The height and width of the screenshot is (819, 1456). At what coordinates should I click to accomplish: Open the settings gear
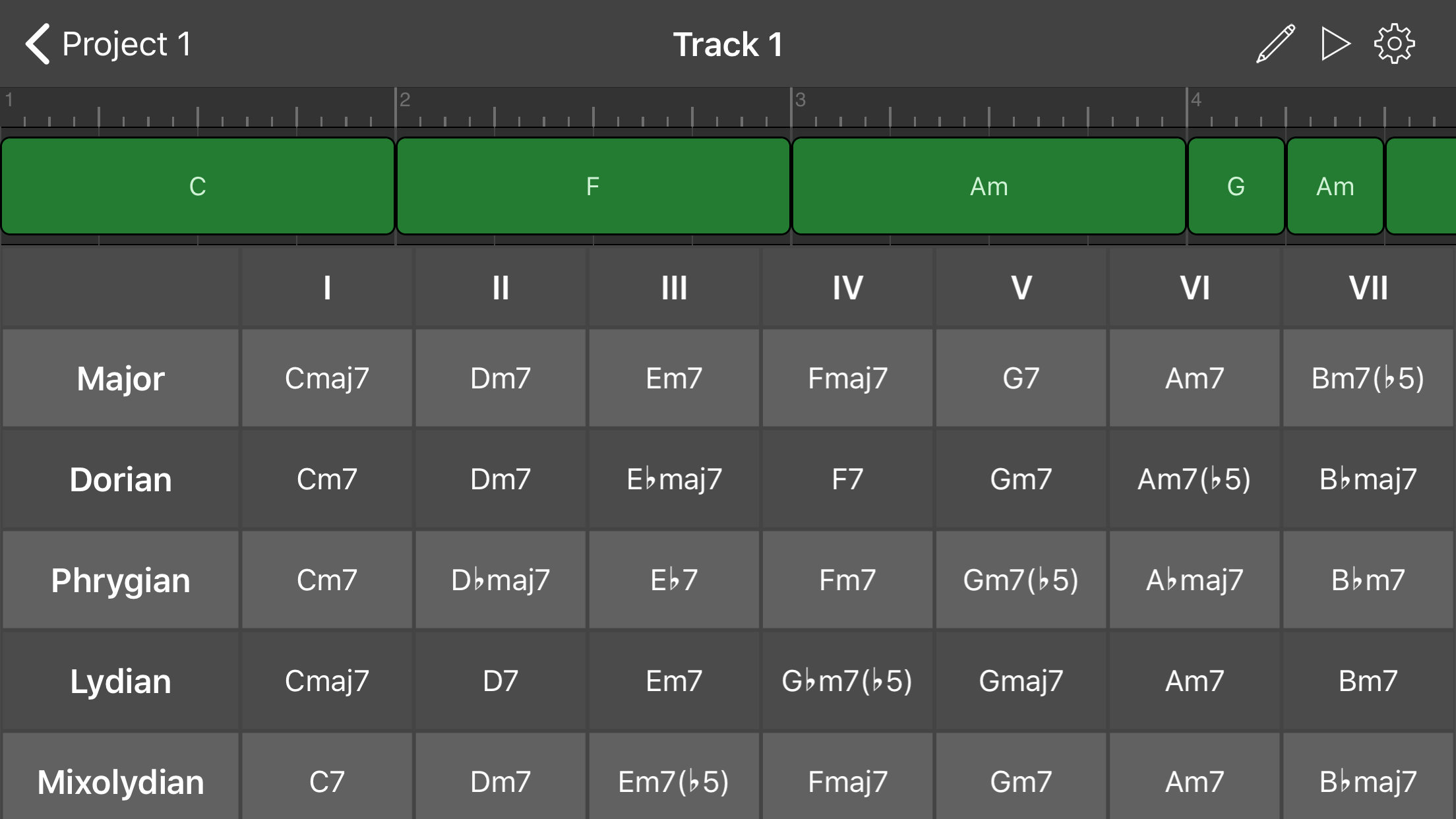(1394, 44)
